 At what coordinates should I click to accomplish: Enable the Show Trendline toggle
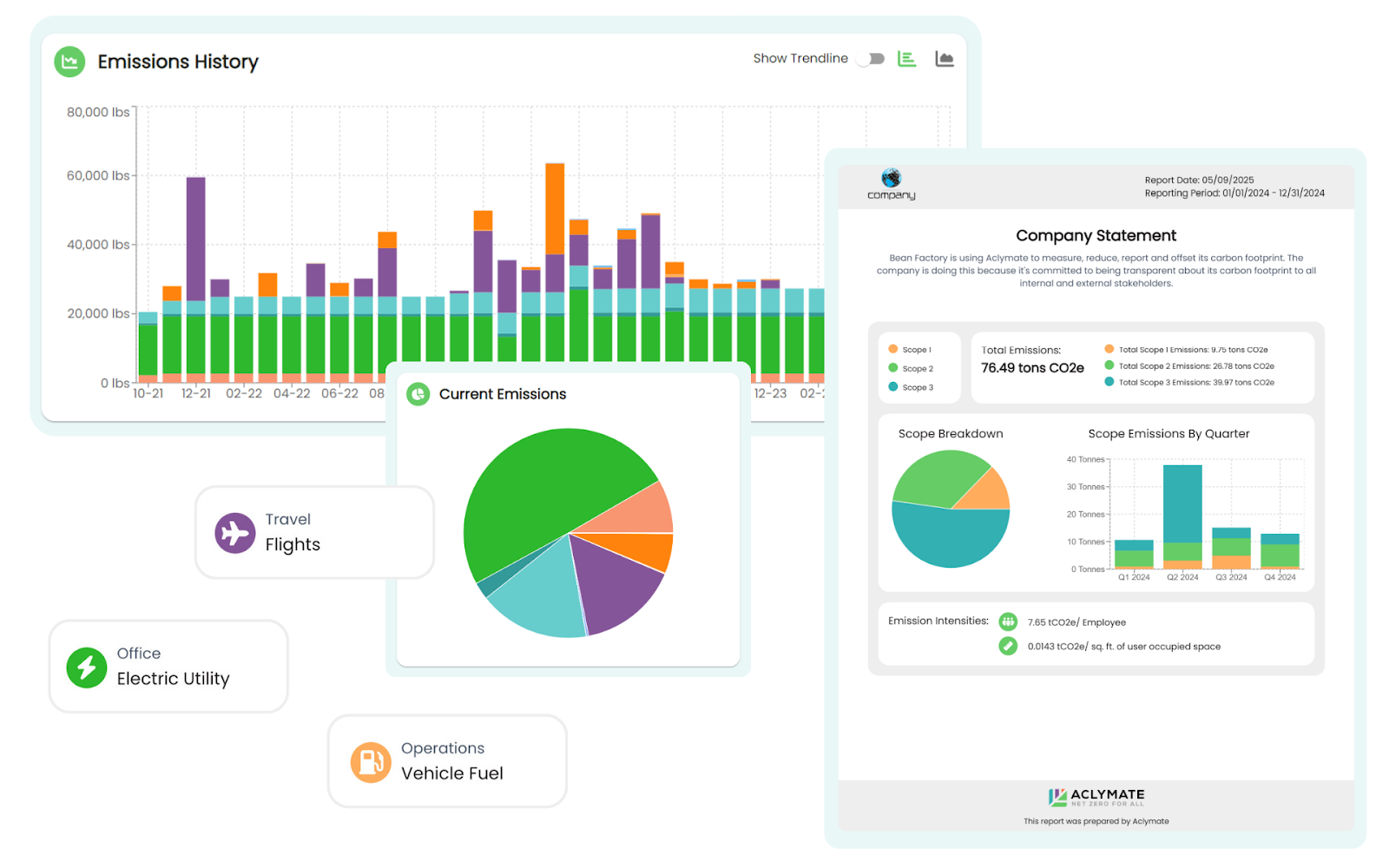pos(870,58)
